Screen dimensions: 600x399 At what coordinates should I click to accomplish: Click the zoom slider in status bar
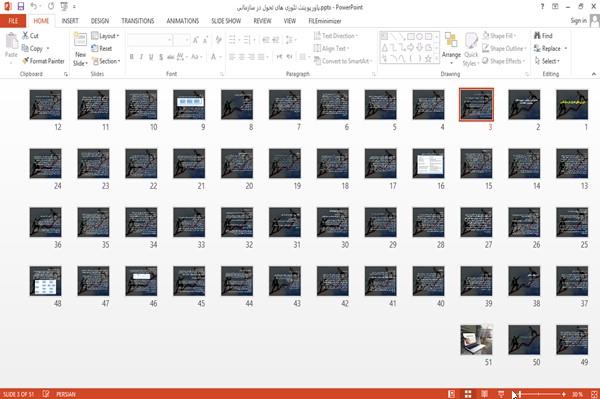click(540, 394)
